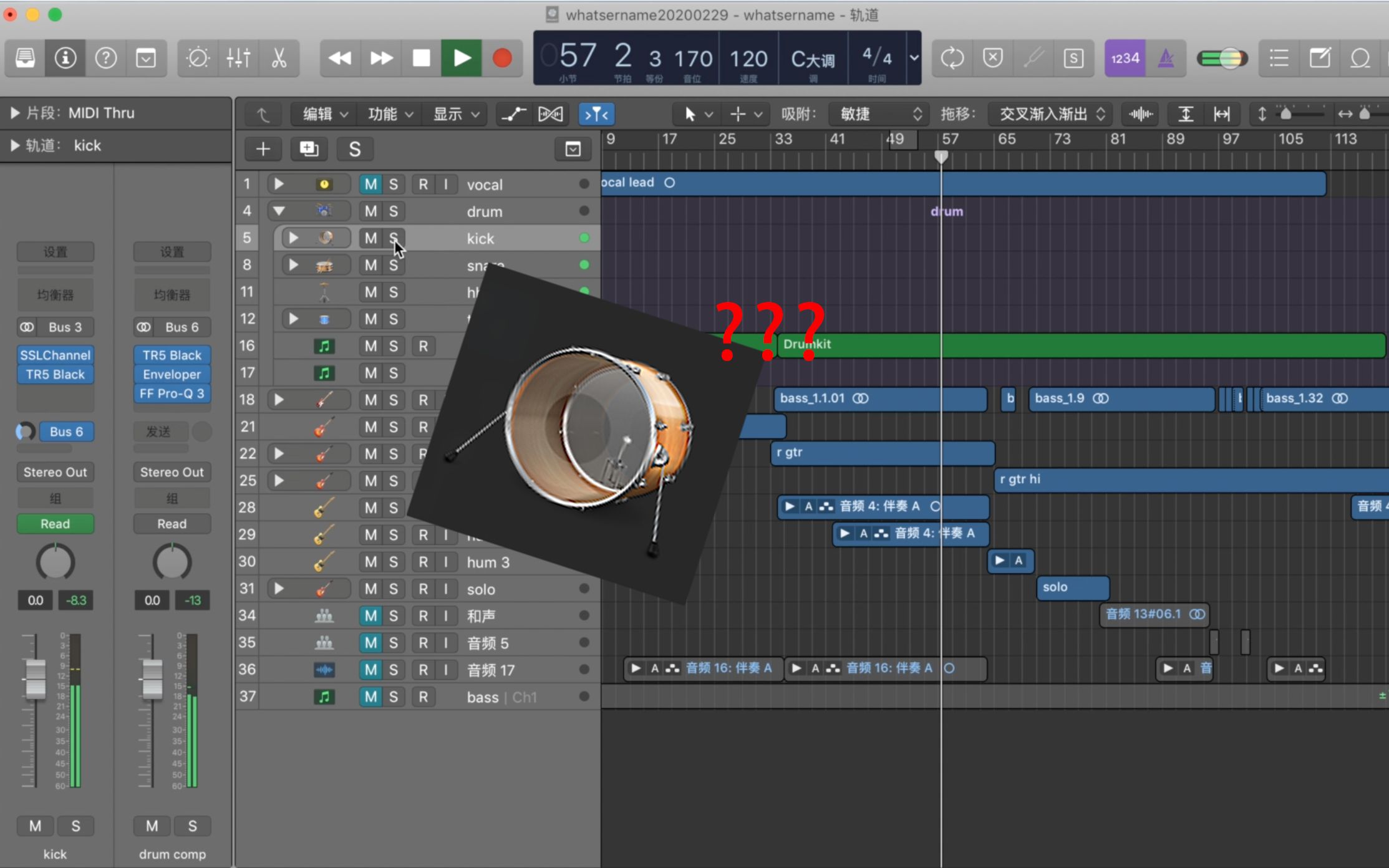The height and width of the screenshot is (868, 1389).
Task: Open the LCD display mode dropdown arrow
Action: pos(914,57)
